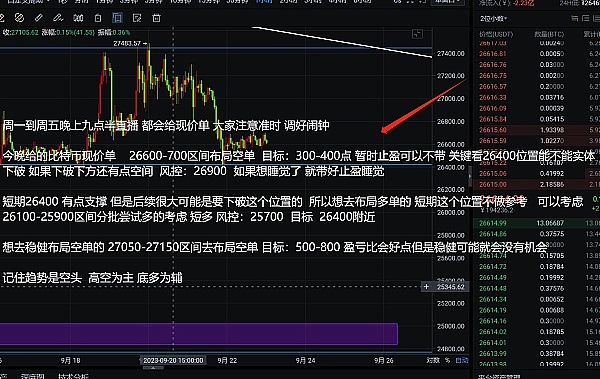The width and height of the screenshot is (600, 379).
Task: Select buy order at price 26614.49
Action: [x=536, y=278]
